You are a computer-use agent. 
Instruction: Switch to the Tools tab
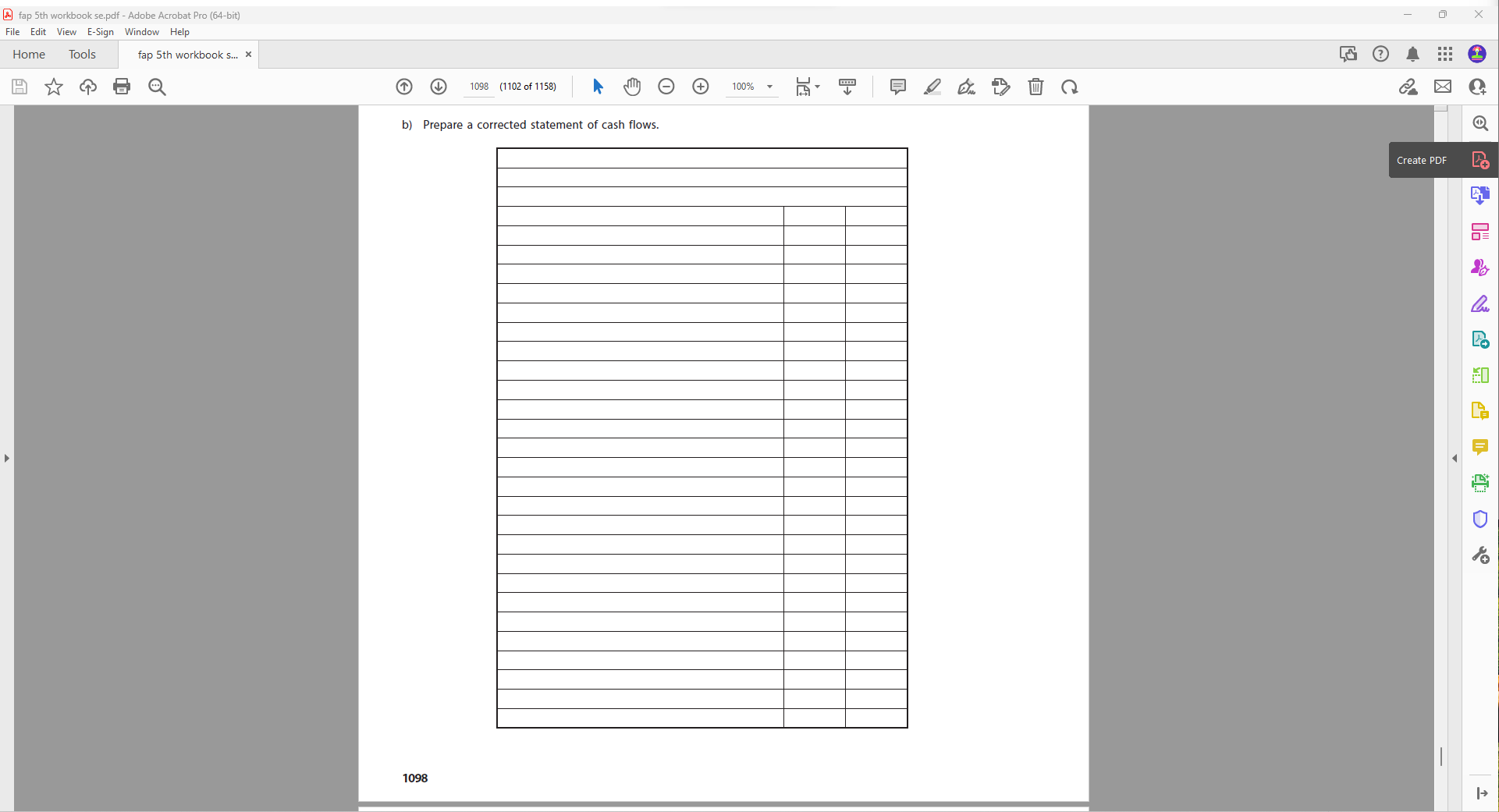pos(82,54)
